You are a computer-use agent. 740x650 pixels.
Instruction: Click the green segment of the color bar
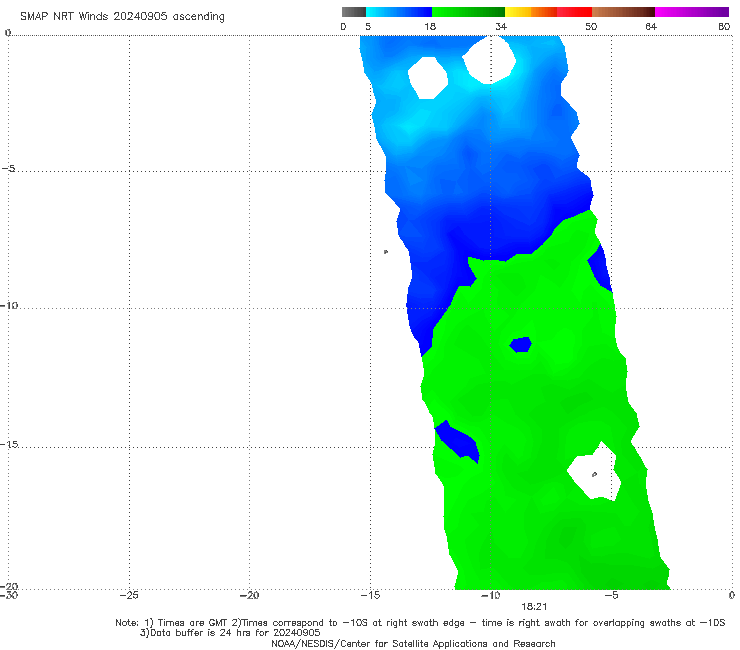pos(468,12)
